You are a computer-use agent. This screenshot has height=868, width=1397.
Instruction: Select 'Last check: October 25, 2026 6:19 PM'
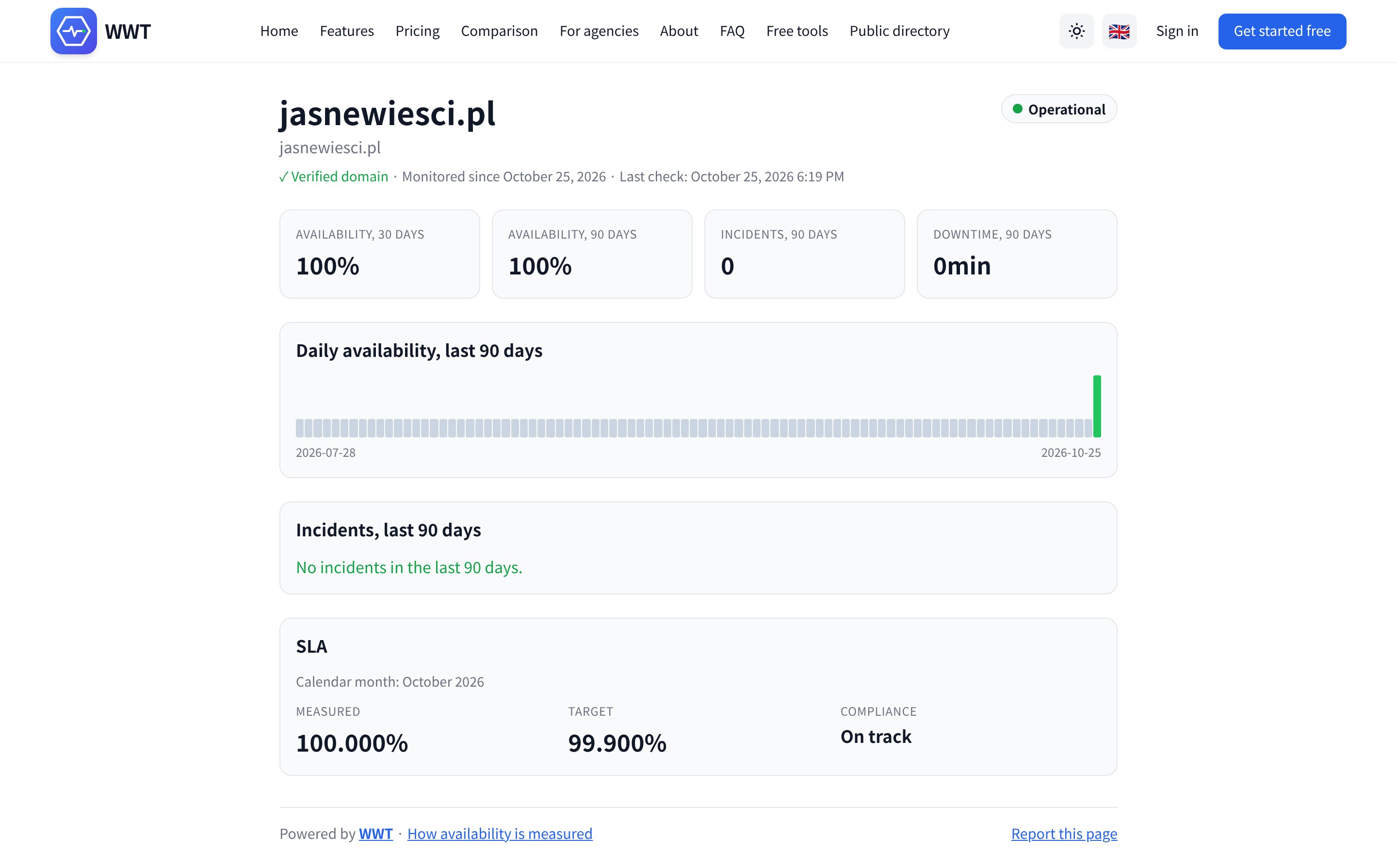[731, 177]
